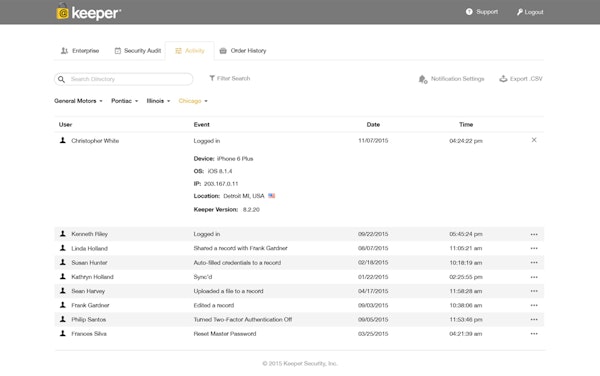Open Notification Settings label
Image resolution: width=600 pixels, height=376 pixels.
point(457,79)
